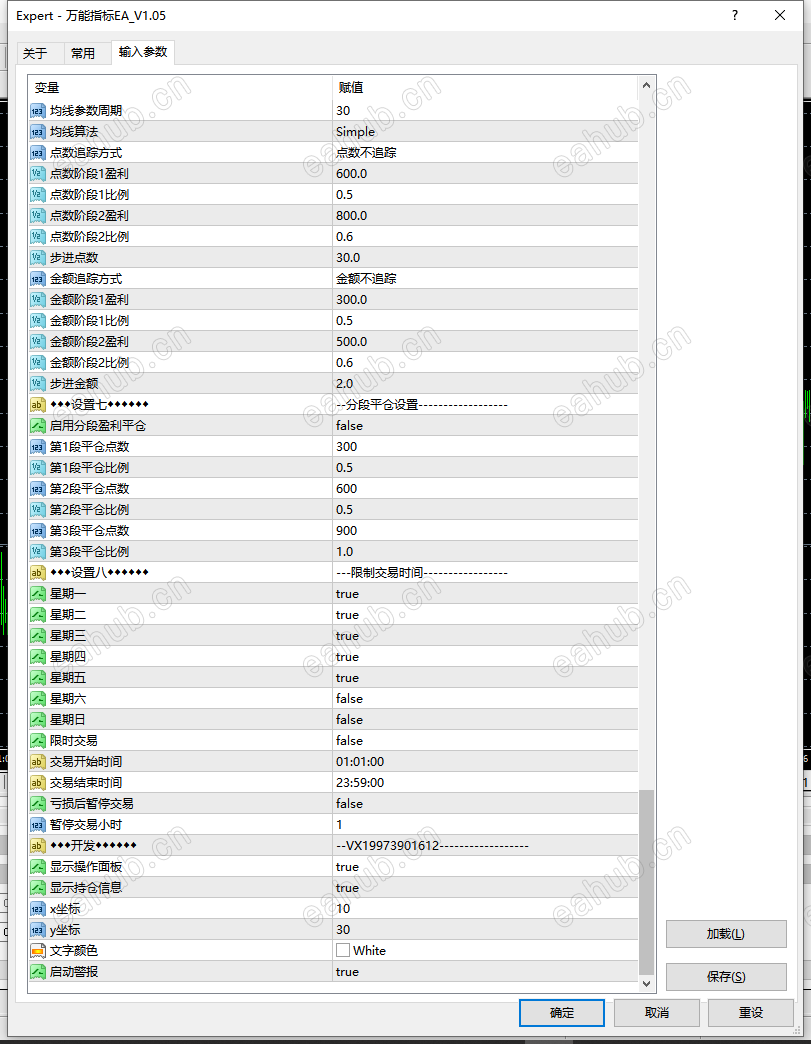Open the 星期六 false value dropdown
Viewport: 811px width, 1044px height.
(485, 699)
